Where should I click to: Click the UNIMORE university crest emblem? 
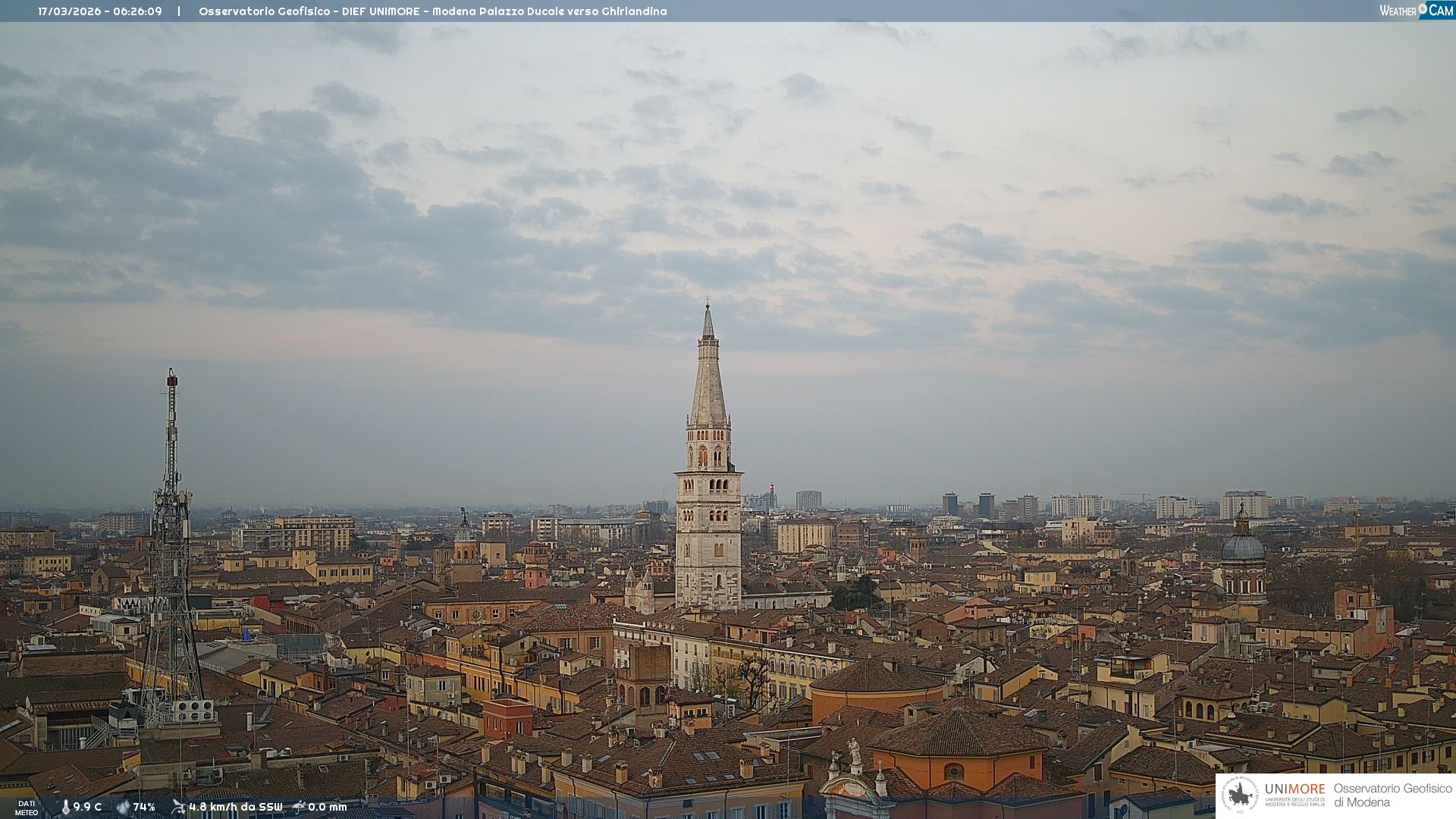pos(1240,795)
